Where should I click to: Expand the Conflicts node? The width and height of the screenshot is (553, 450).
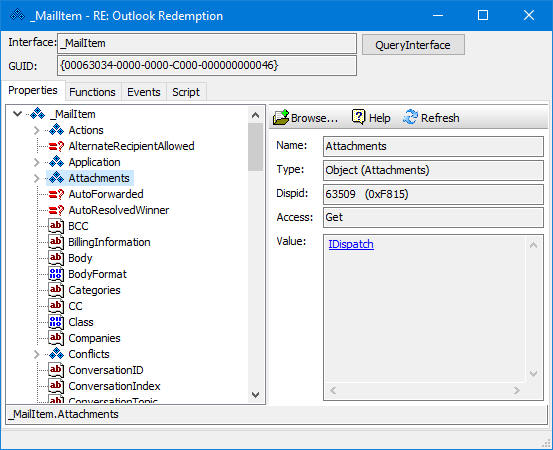point(36,354)
